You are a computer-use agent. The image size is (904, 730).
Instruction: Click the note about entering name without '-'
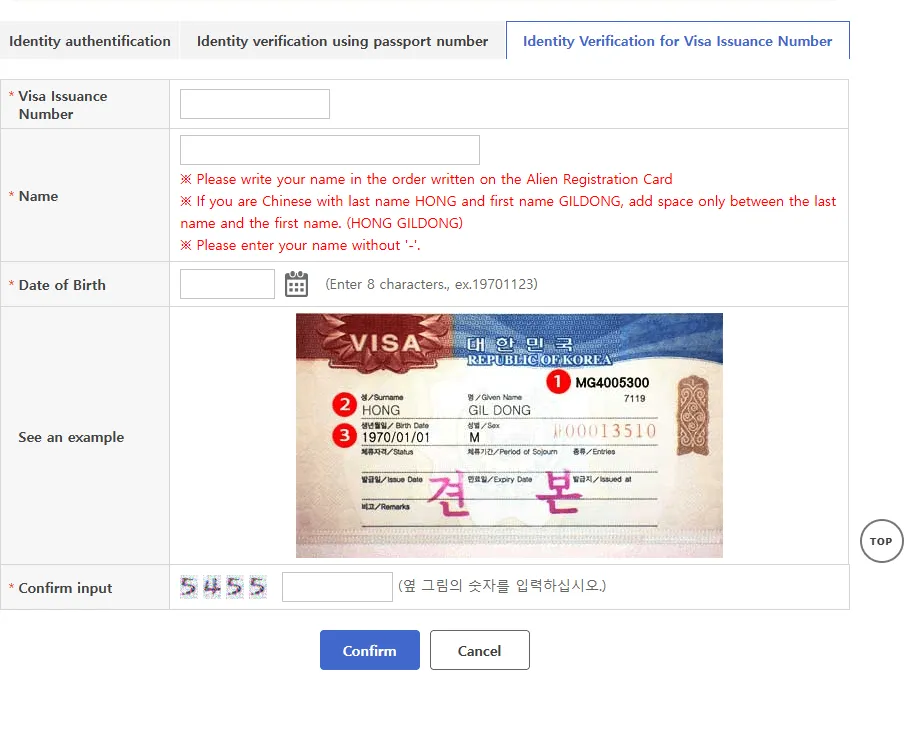300,245
